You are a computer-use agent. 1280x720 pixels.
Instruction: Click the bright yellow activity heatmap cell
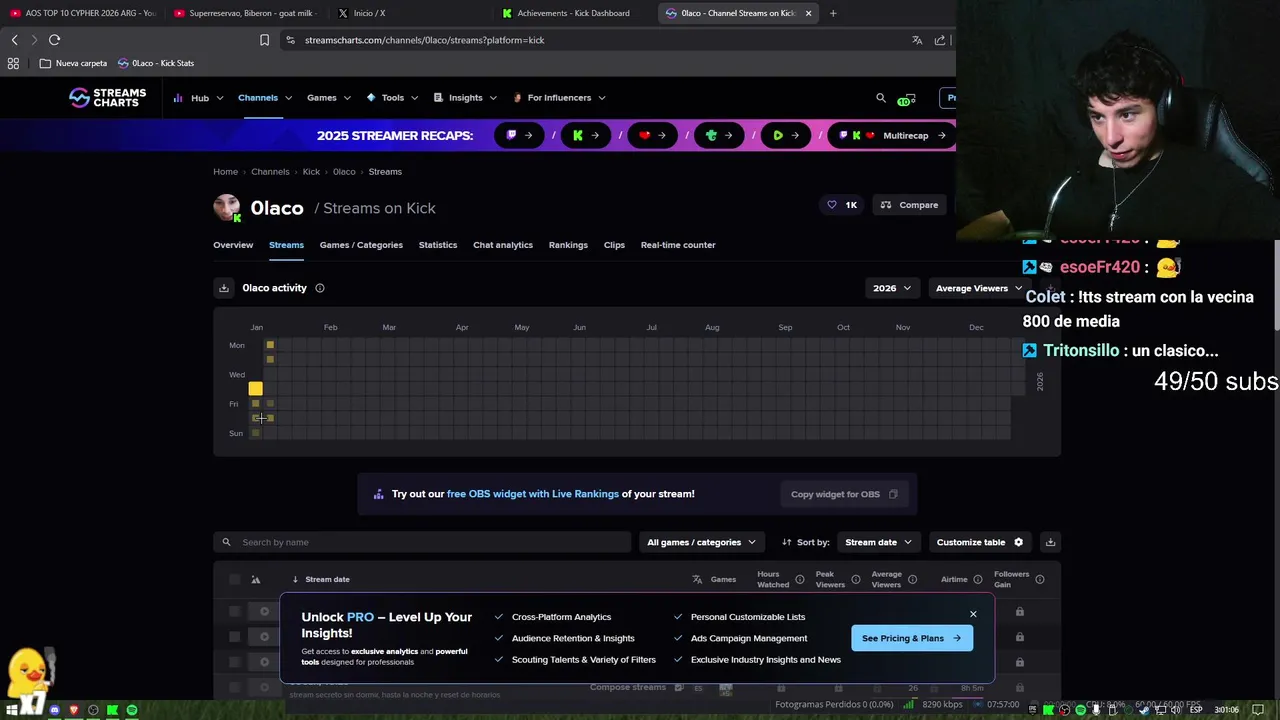(x=256, y=389)
